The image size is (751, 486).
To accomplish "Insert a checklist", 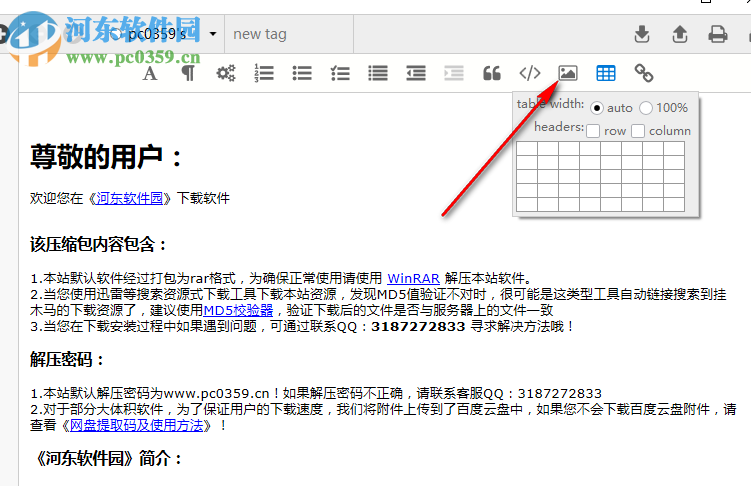I will pyautogui.click(x=340, y=73).
